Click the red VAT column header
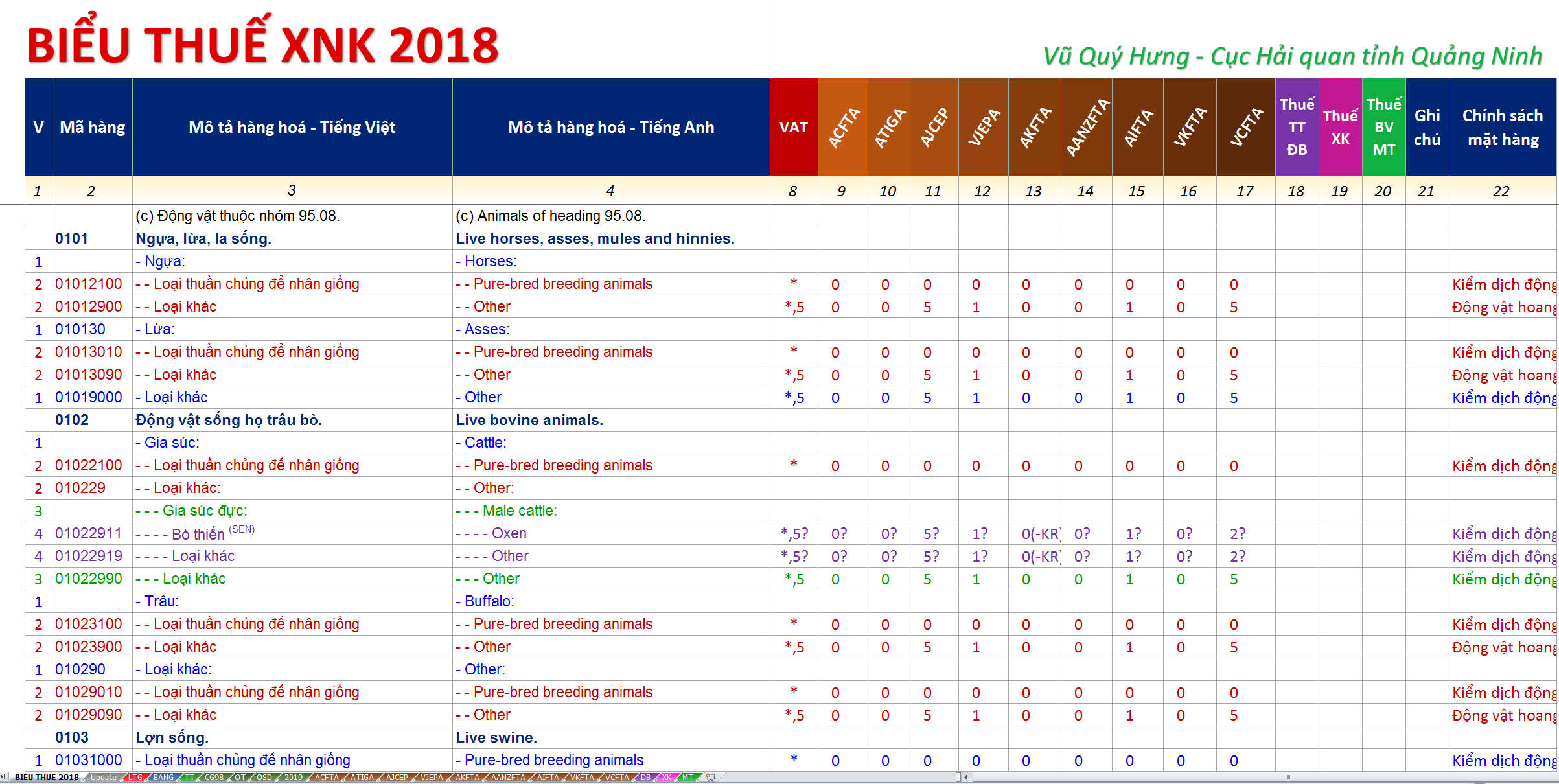 (x=793, y=127)
